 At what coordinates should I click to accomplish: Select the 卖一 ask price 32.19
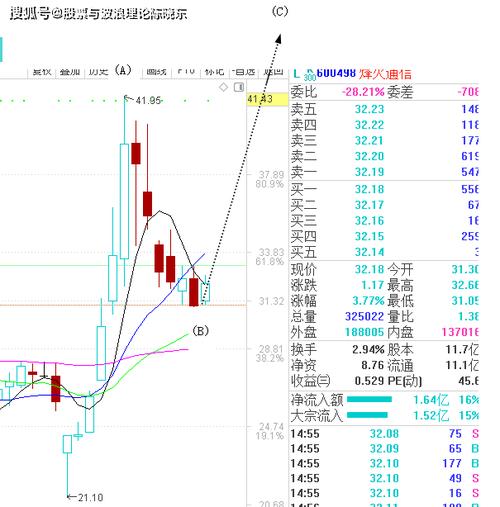click(x=369, y=172)
